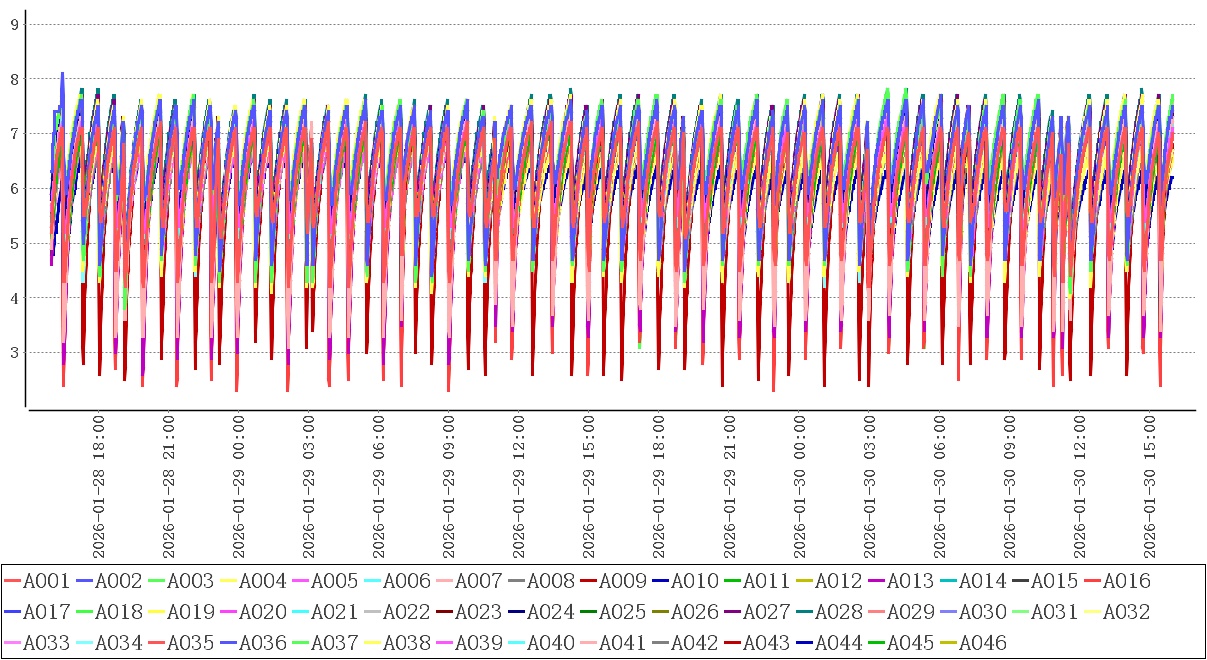
Task: Click the green swatch next to A003
Action: coord(157,581)
